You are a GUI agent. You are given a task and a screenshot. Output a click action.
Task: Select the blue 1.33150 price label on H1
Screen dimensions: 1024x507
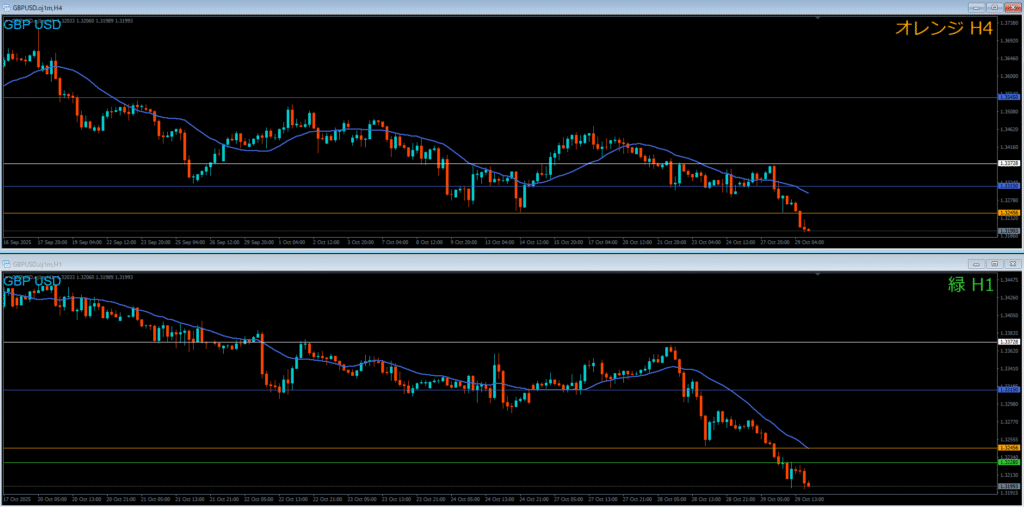coord(1008,390)
